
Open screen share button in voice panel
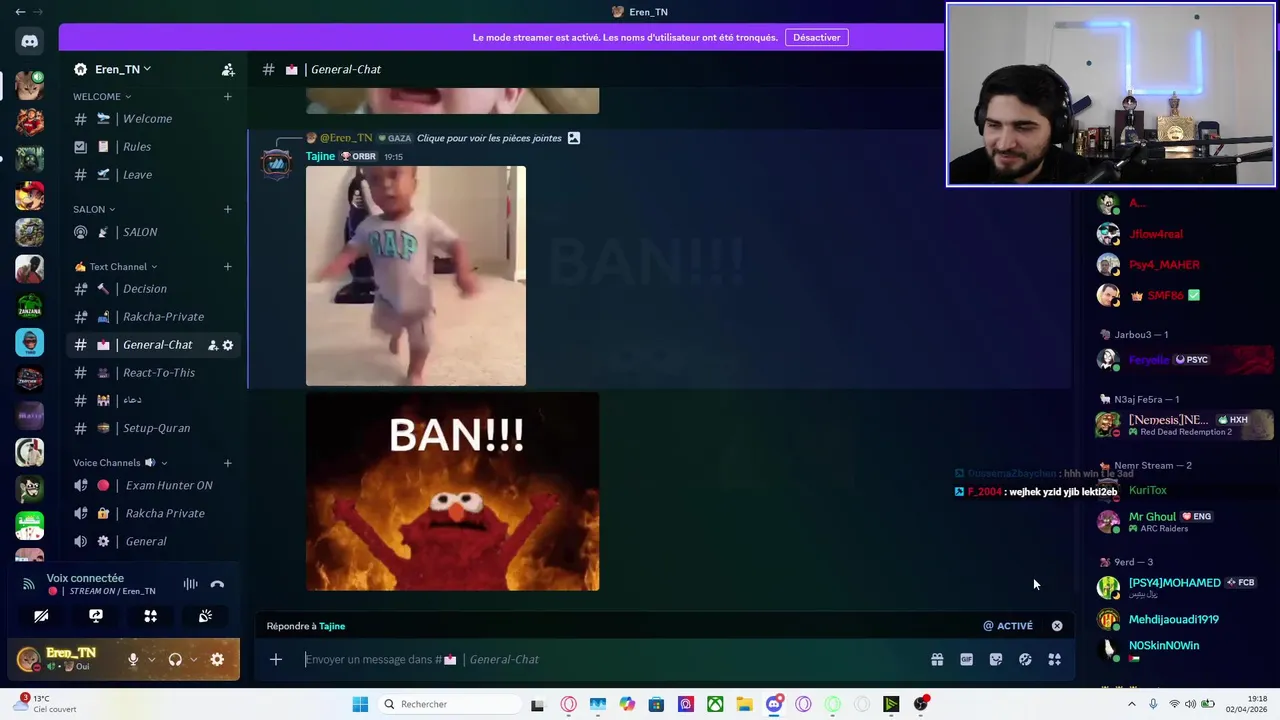(x=96, y=616)
